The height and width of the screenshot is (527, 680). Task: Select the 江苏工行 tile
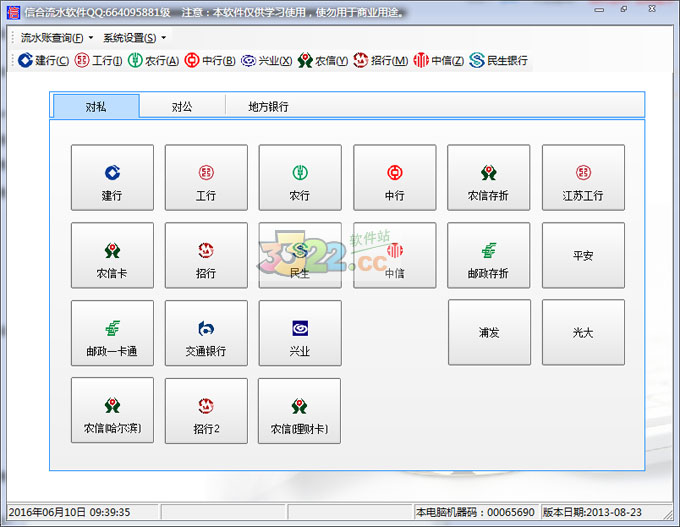(583, 177)
